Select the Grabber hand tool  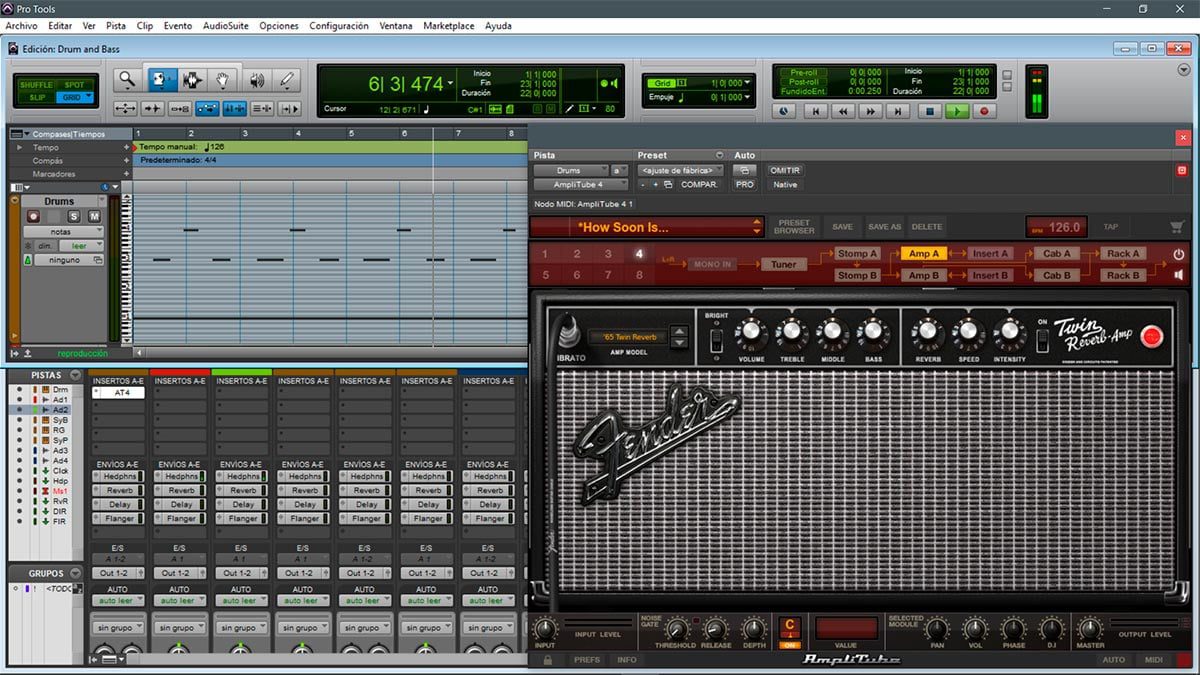click(x=224, y=80)
